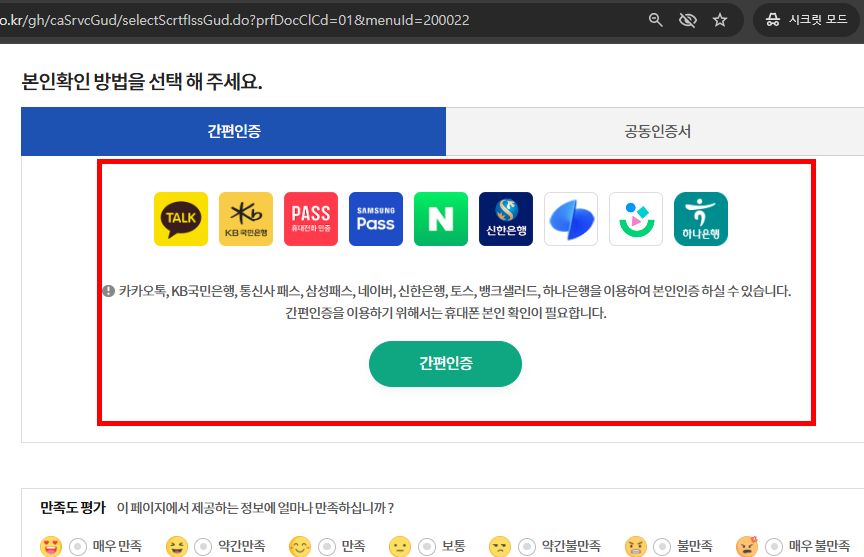Click the URL in the address bar
Viewport: 864px width, 557px height.
235,20
